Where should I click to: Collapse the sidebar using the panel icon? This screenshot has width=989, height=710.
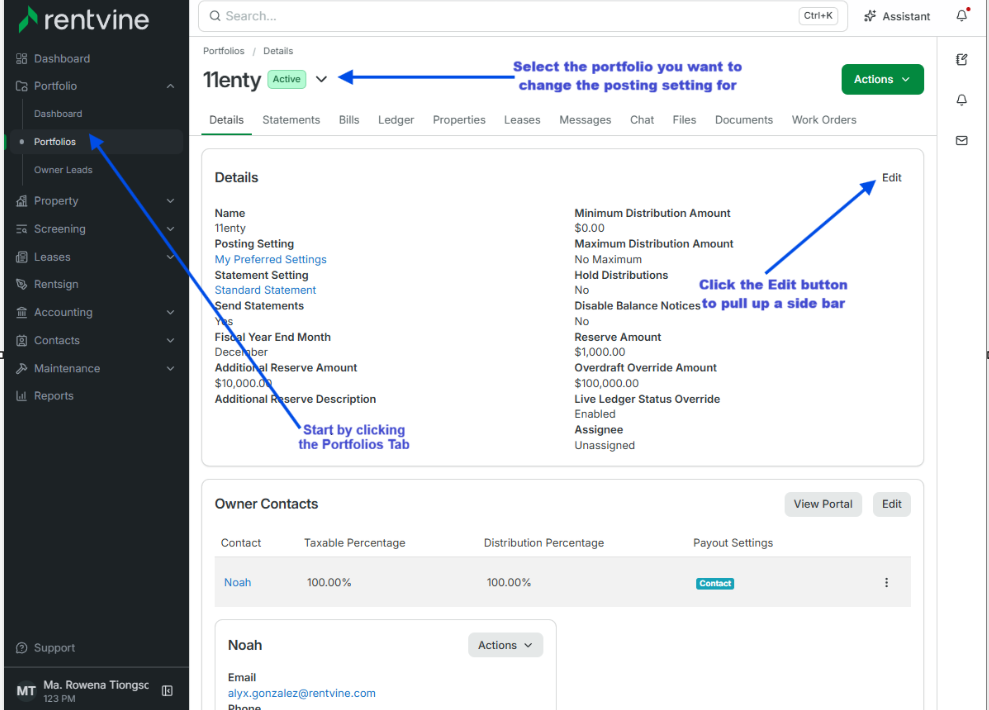pyautogui.click(x=167, y=690)
